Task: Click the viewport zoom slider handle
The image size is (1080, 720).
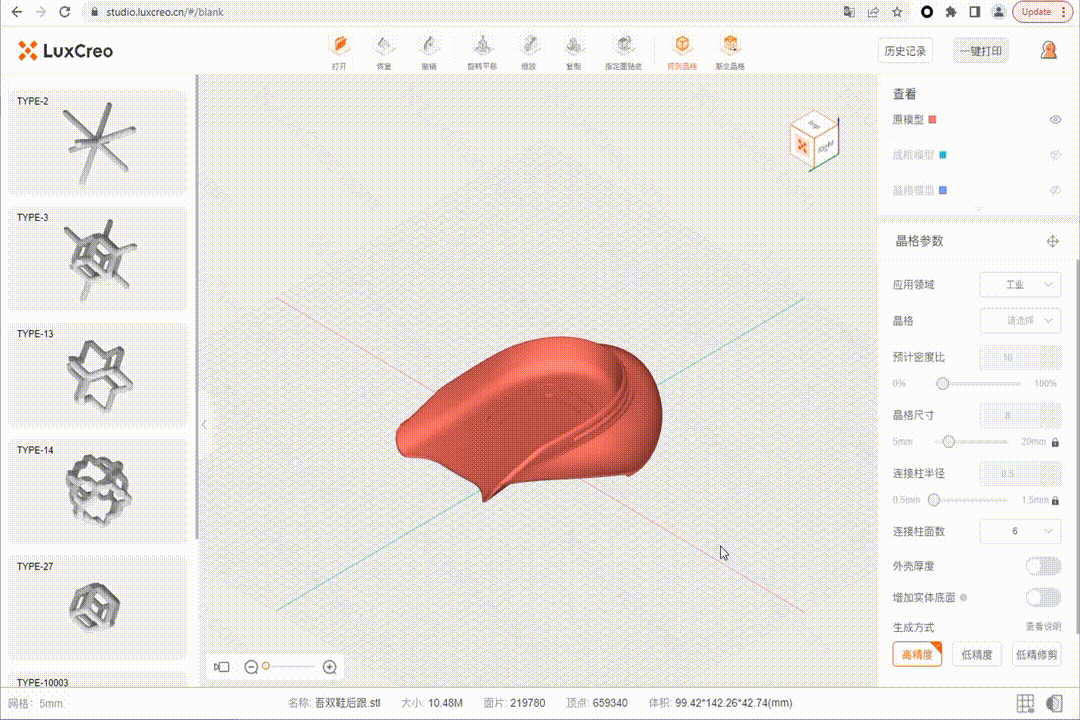Action: [266, 666]
